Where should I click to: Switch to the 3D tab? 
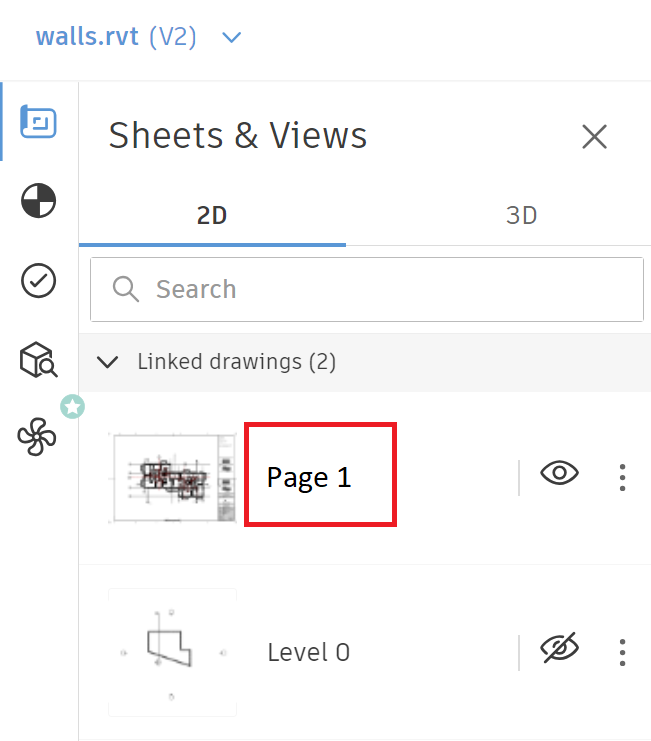(x=521, y=215)
